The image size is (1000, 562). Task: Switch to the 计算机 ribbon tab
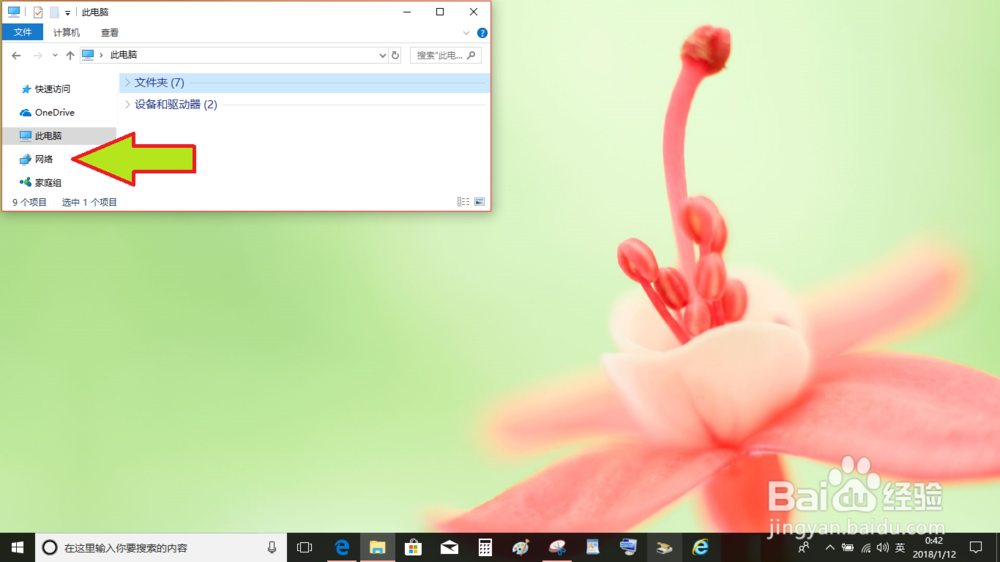tap(66, 33)
